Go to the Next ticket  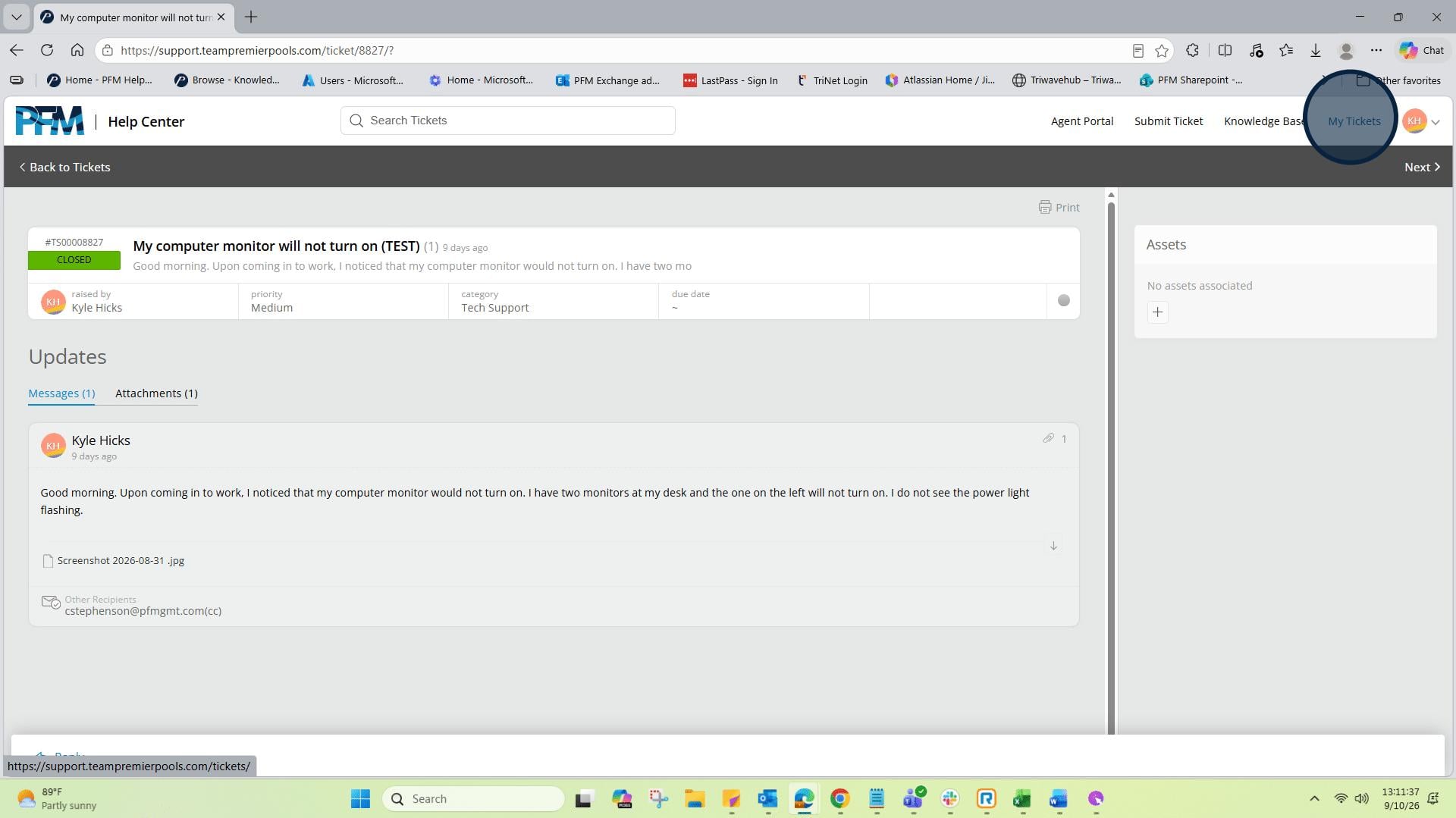point(1422,168)
